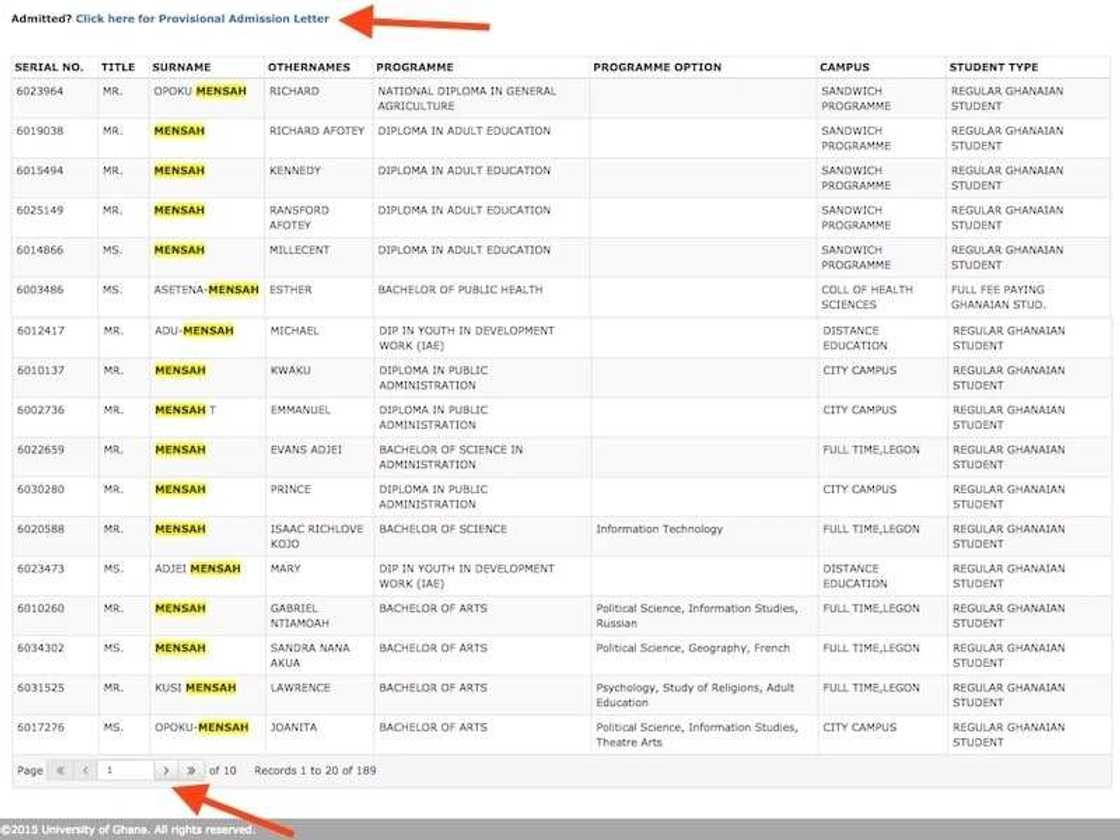Click the page number input field
Viewport: 1120px width, 840px height.
click(125, 771)
